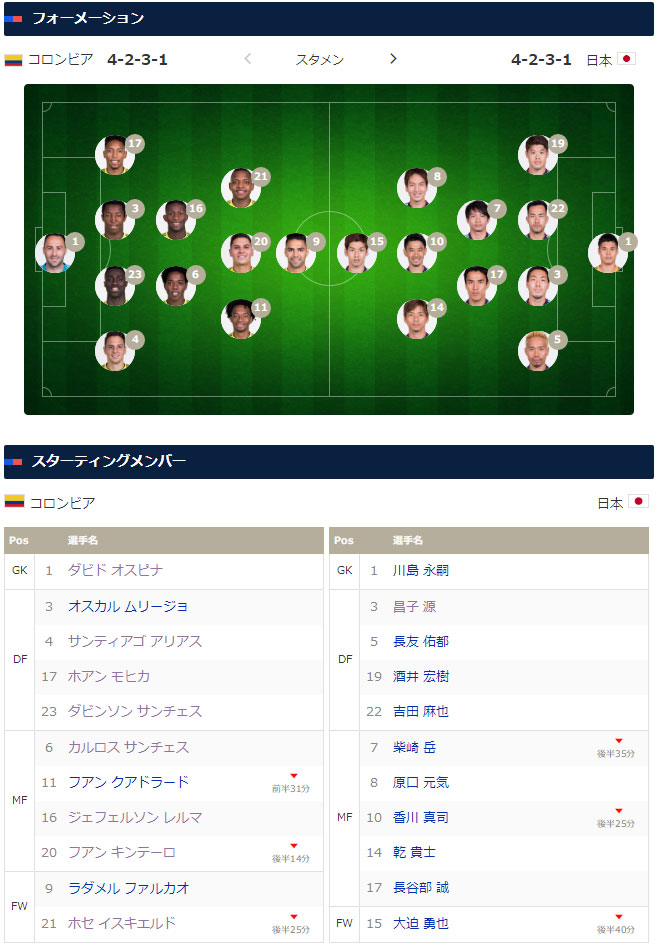Image resolution: width=658 pixels, height=945 pixels.
Task: Open 大迫 勇也 player link
Action: point(421,923)
